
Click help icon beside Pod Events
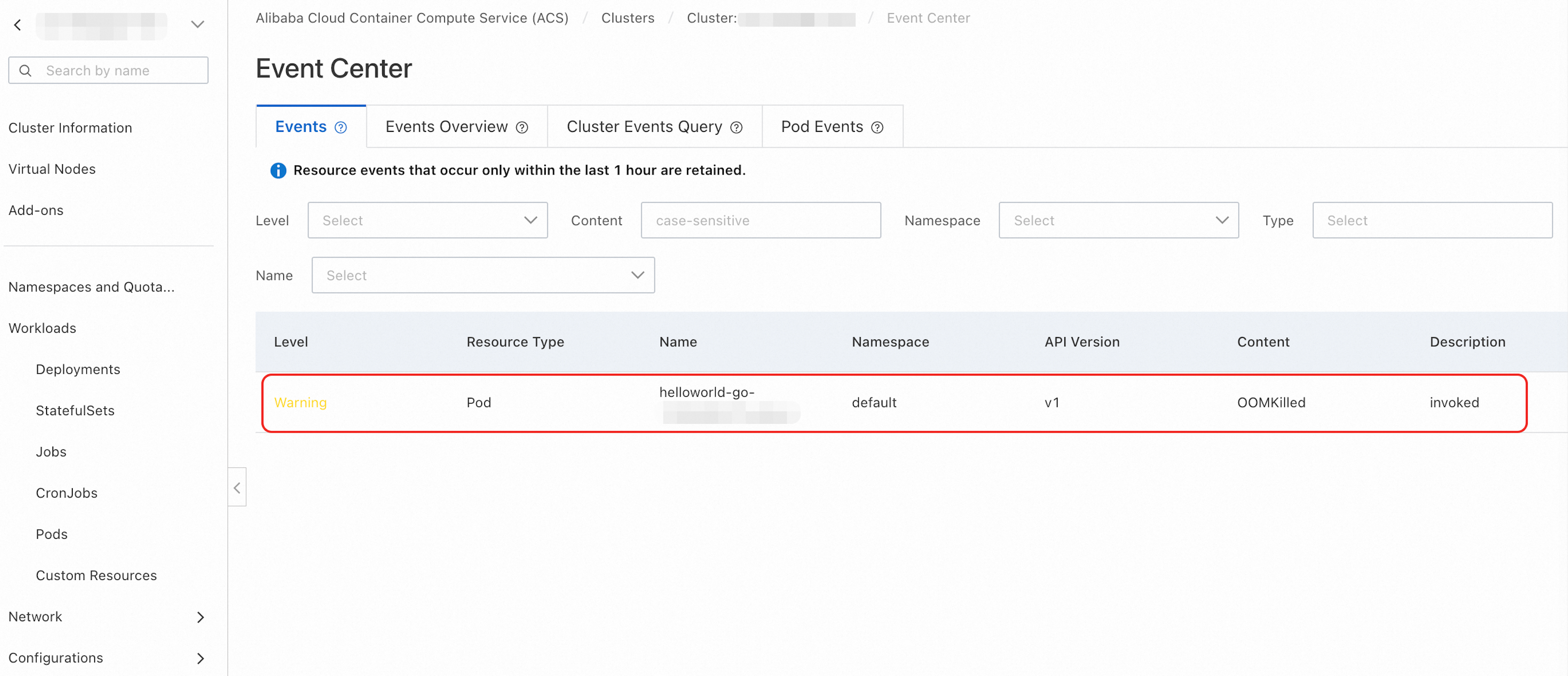pos(877,128)
